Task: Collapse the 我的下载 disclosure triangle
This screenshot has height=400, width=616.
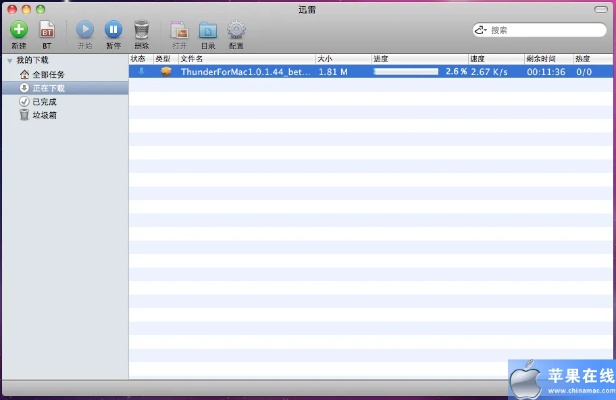Action: 10,61
